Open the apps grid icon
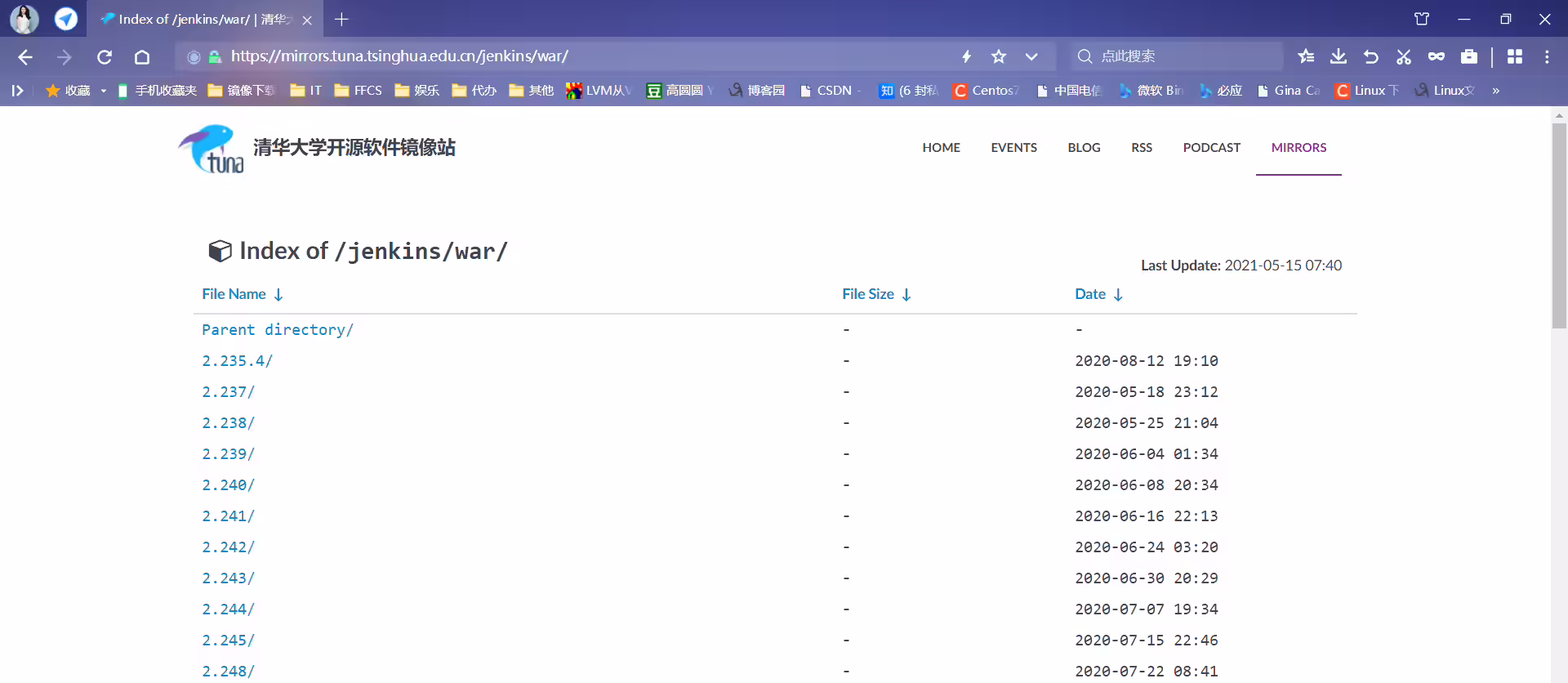This screenshot has width=1568, height=683. (x=1514, y=56)
